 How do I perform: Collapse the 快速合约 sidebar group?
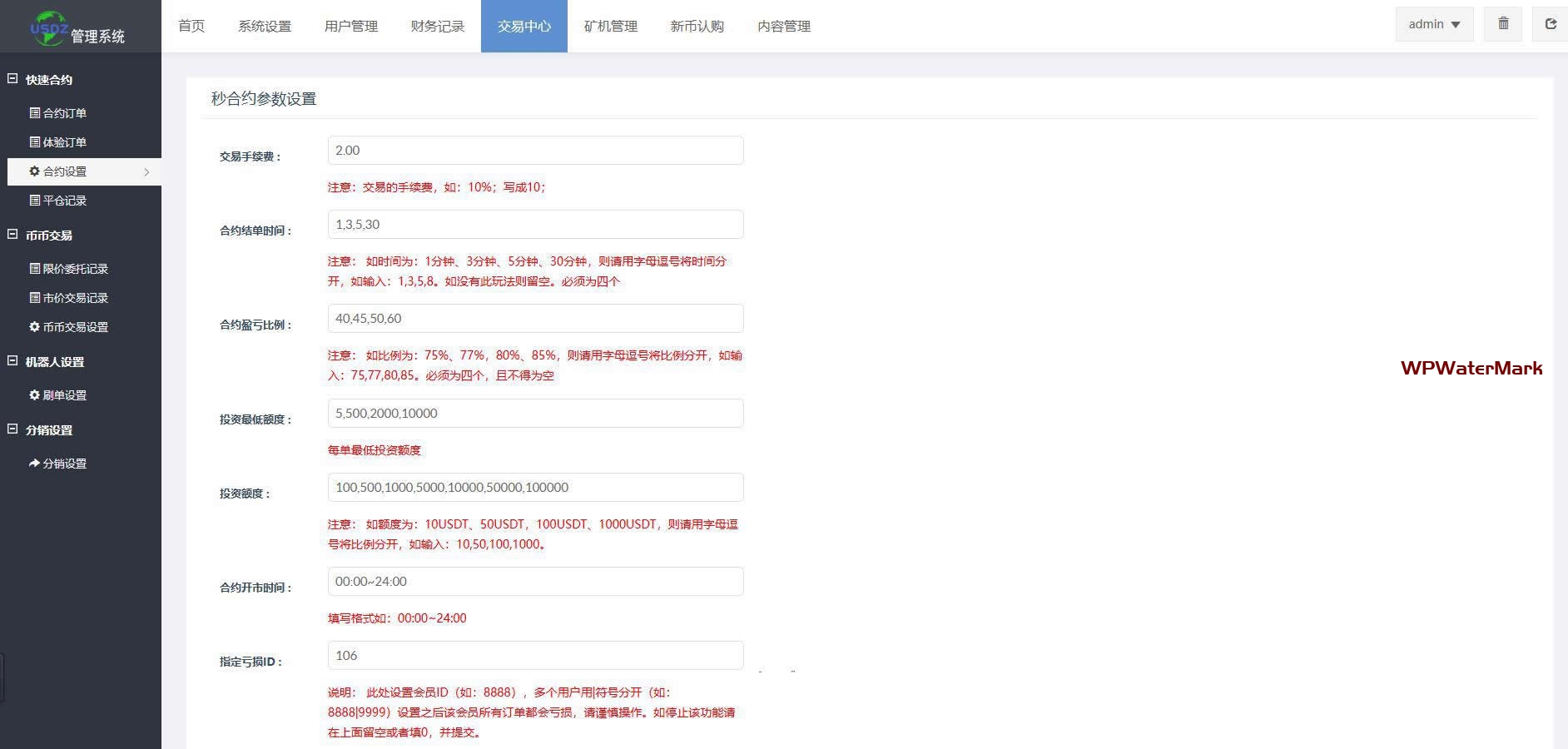pyautogui.click(x=12, y=79)
